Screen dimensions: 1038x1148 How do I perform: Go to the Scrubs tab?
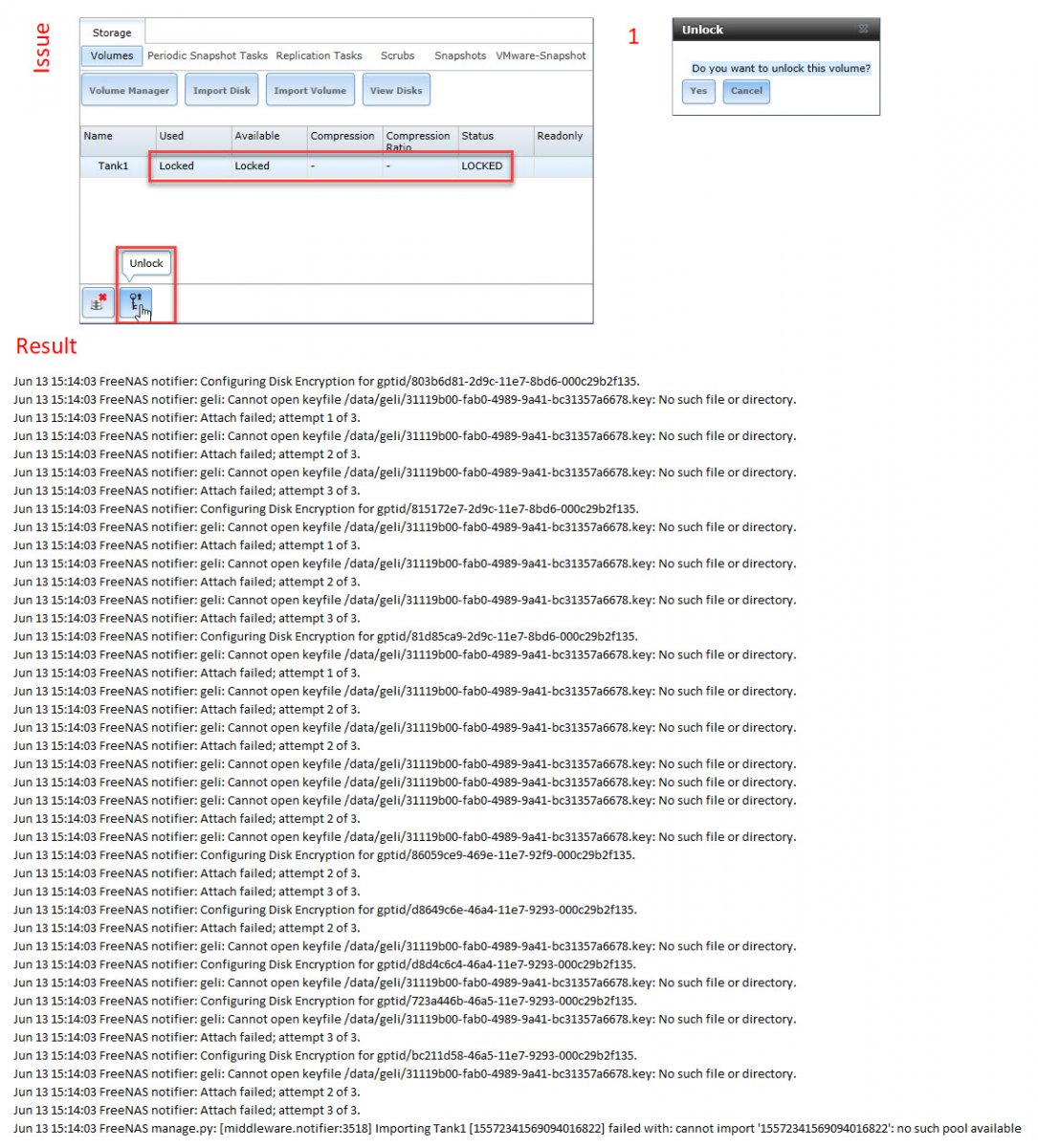(x=397, y=55)
